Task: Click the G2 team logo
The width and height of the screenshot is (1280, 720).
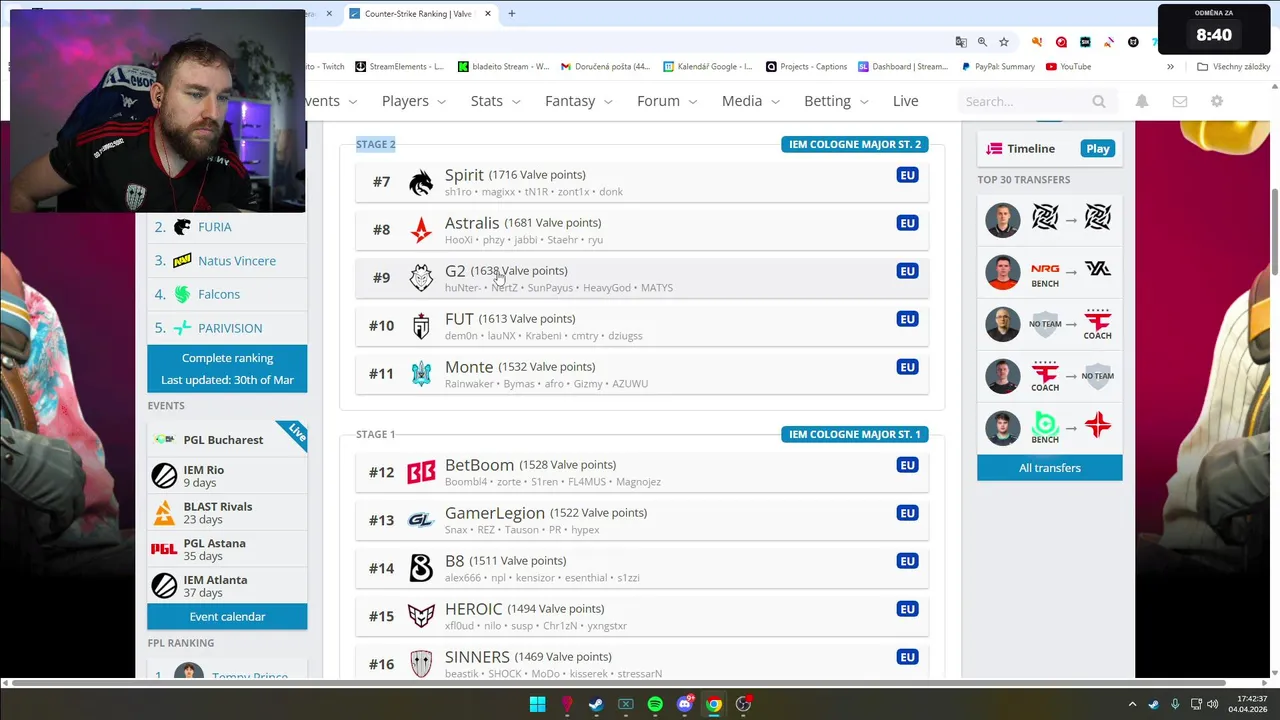Action: pos(421,278)
